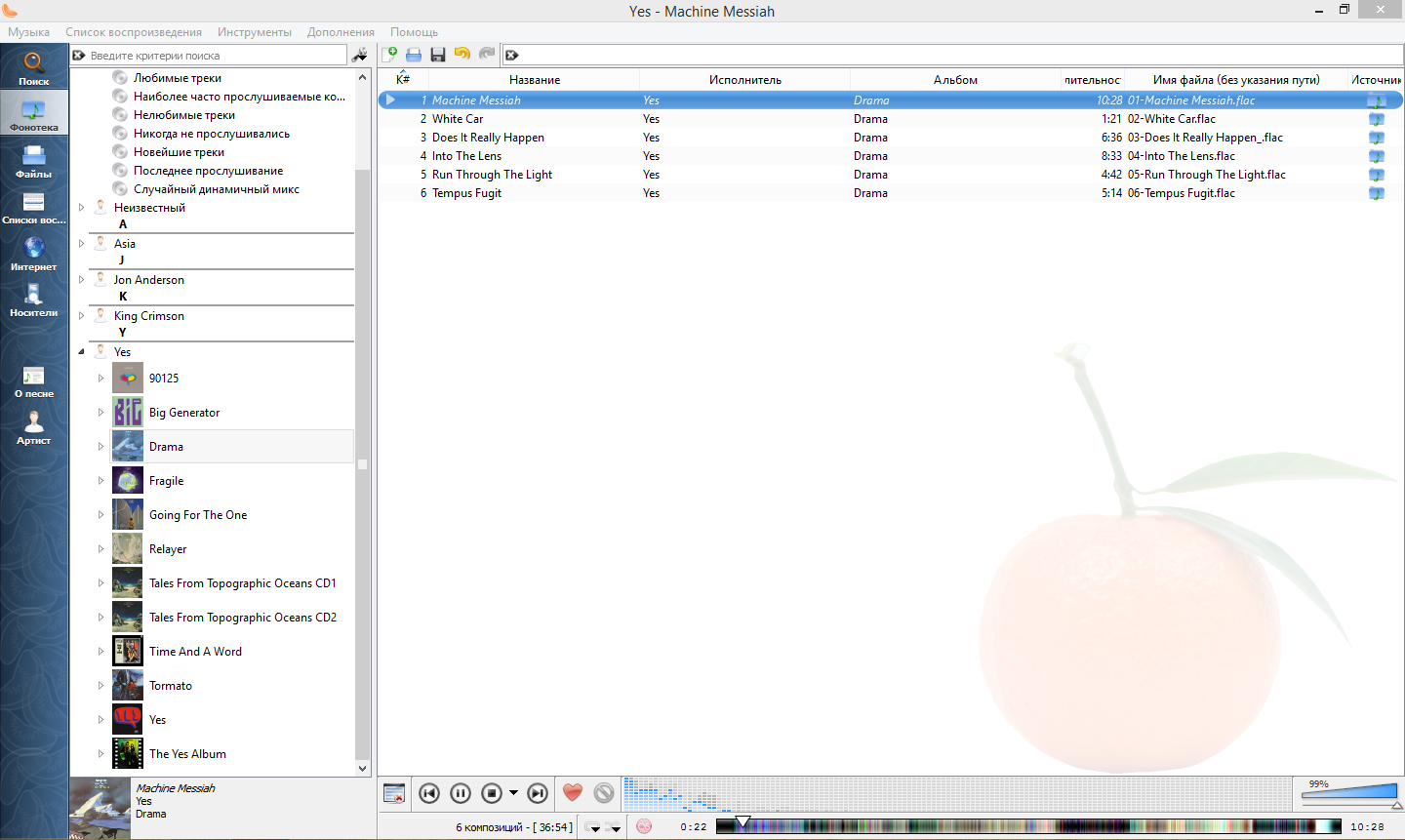Viewport: 1405px width, 840px height.
Task: Switch to the Интернет sidebar tab
Action: click(x=34, y=254)
